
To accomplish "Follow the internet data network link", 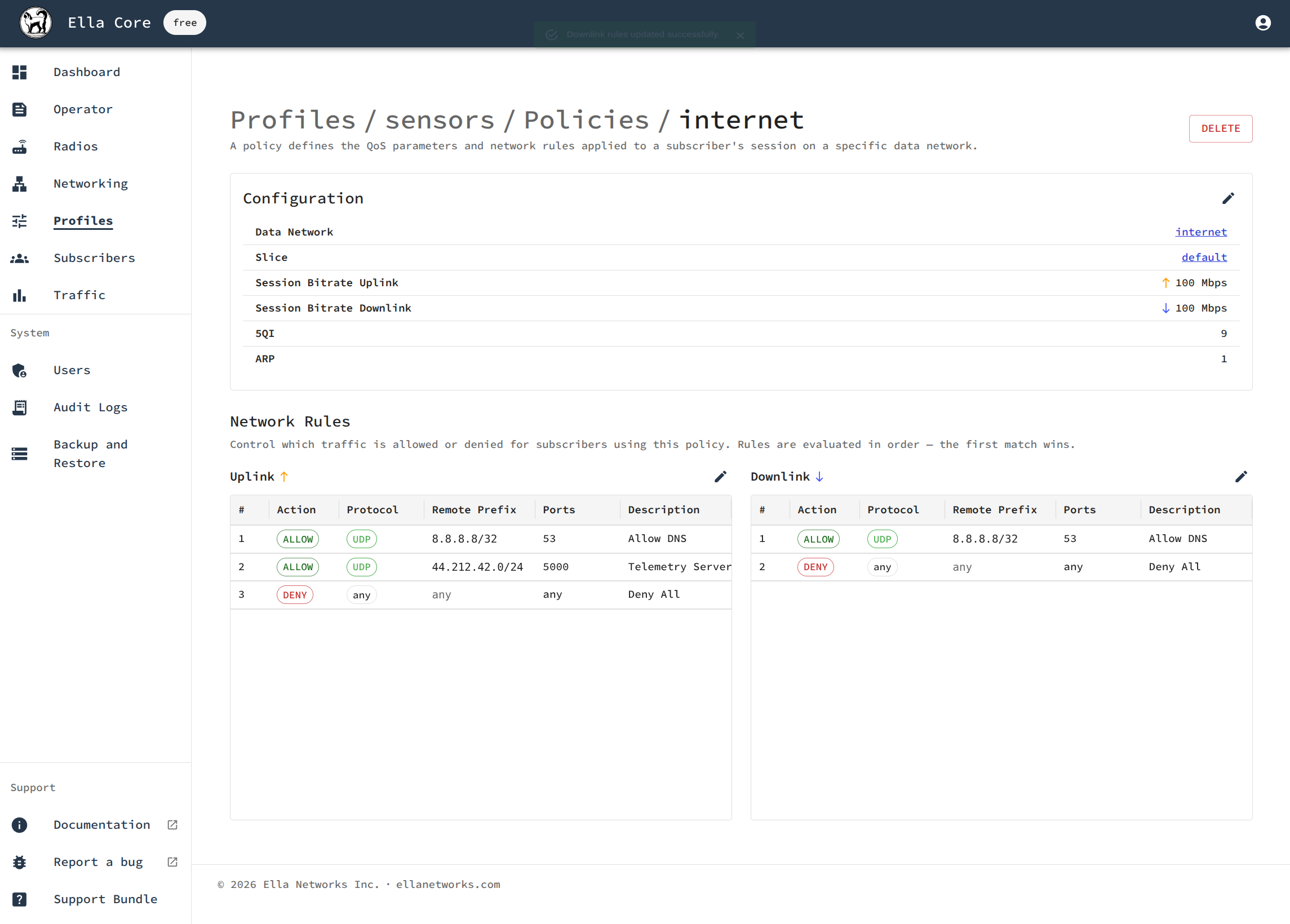I will click(1202, 232).
